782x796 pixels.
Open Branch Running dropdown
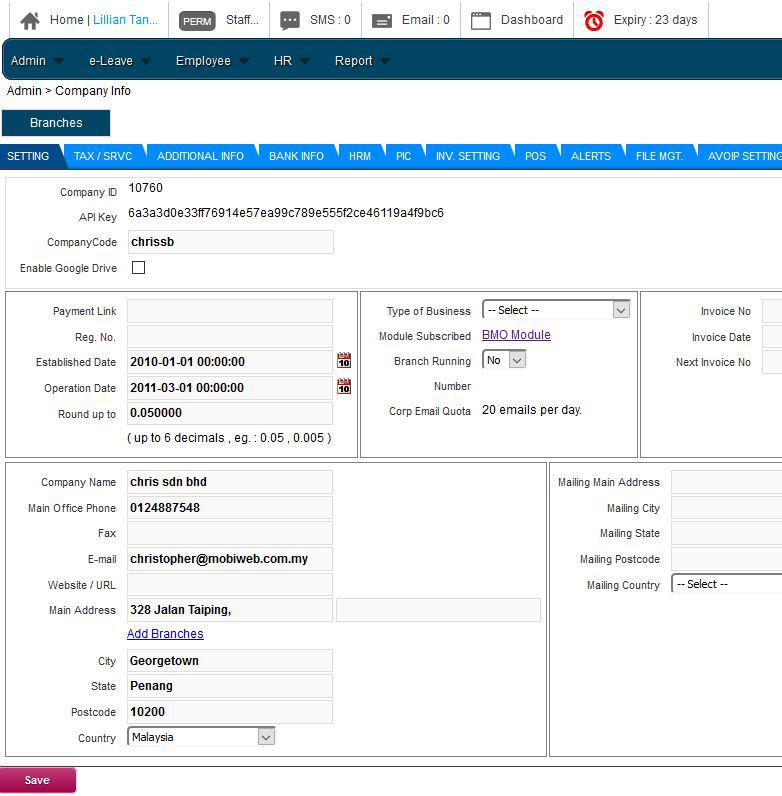(x=504, y=360)
